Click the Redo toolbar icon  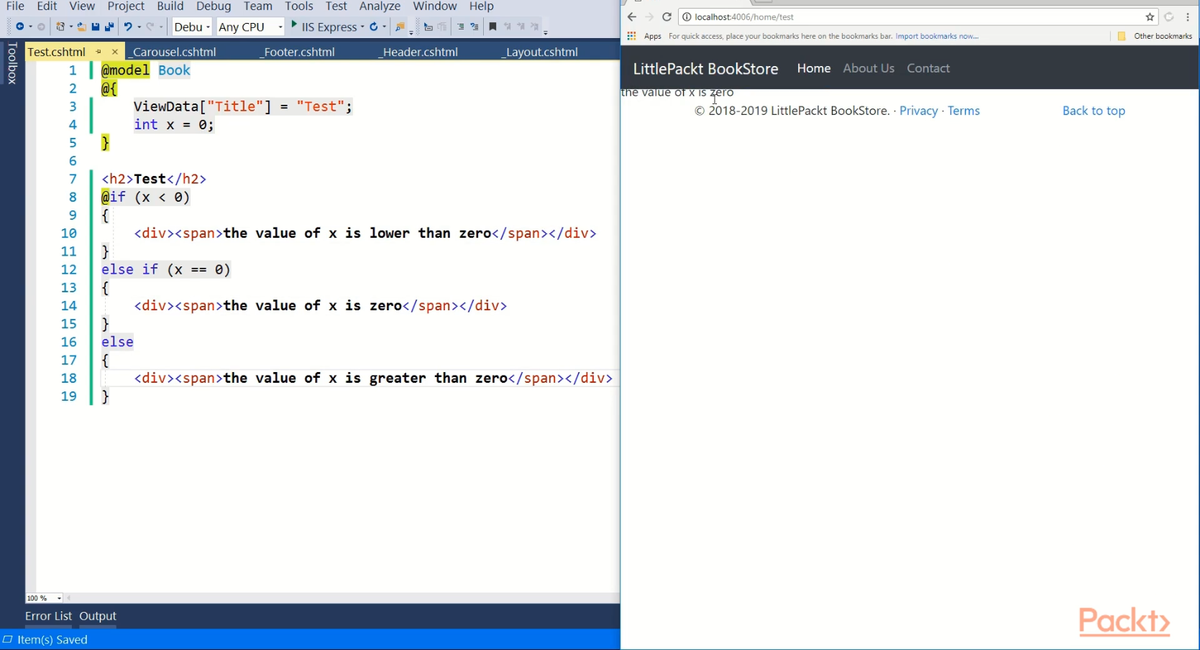pyautogui.click(x=150, y=27)
